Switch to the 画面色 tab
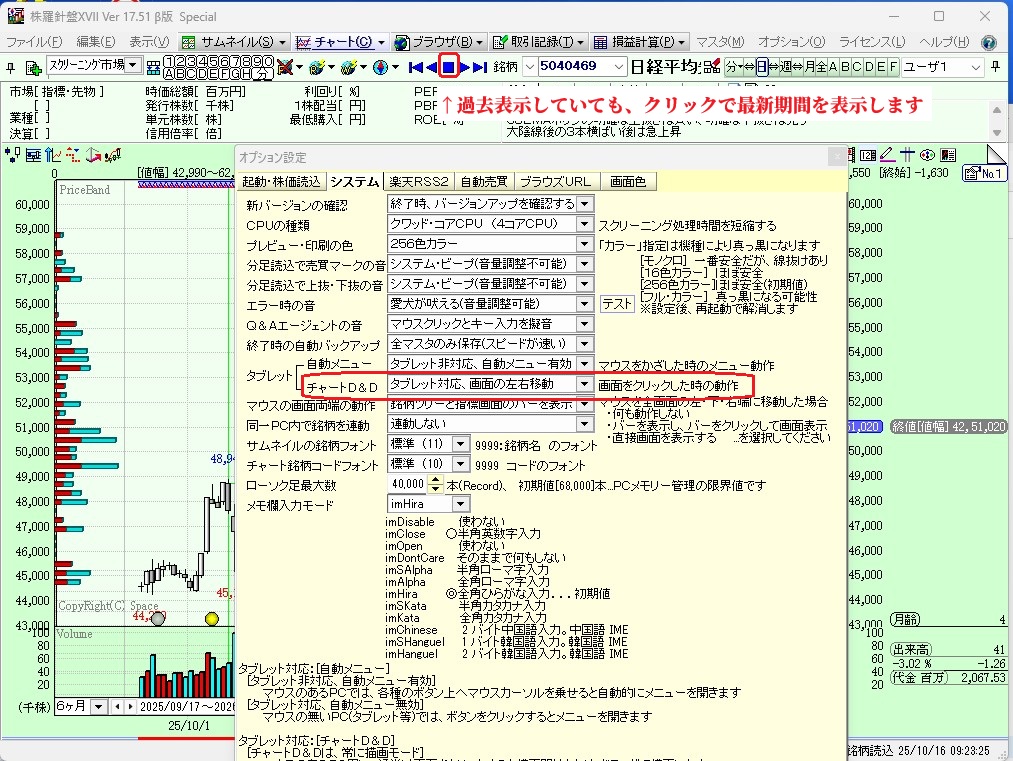The width and height of the screenshot is (1013, 761). click(x=628, y=181)
